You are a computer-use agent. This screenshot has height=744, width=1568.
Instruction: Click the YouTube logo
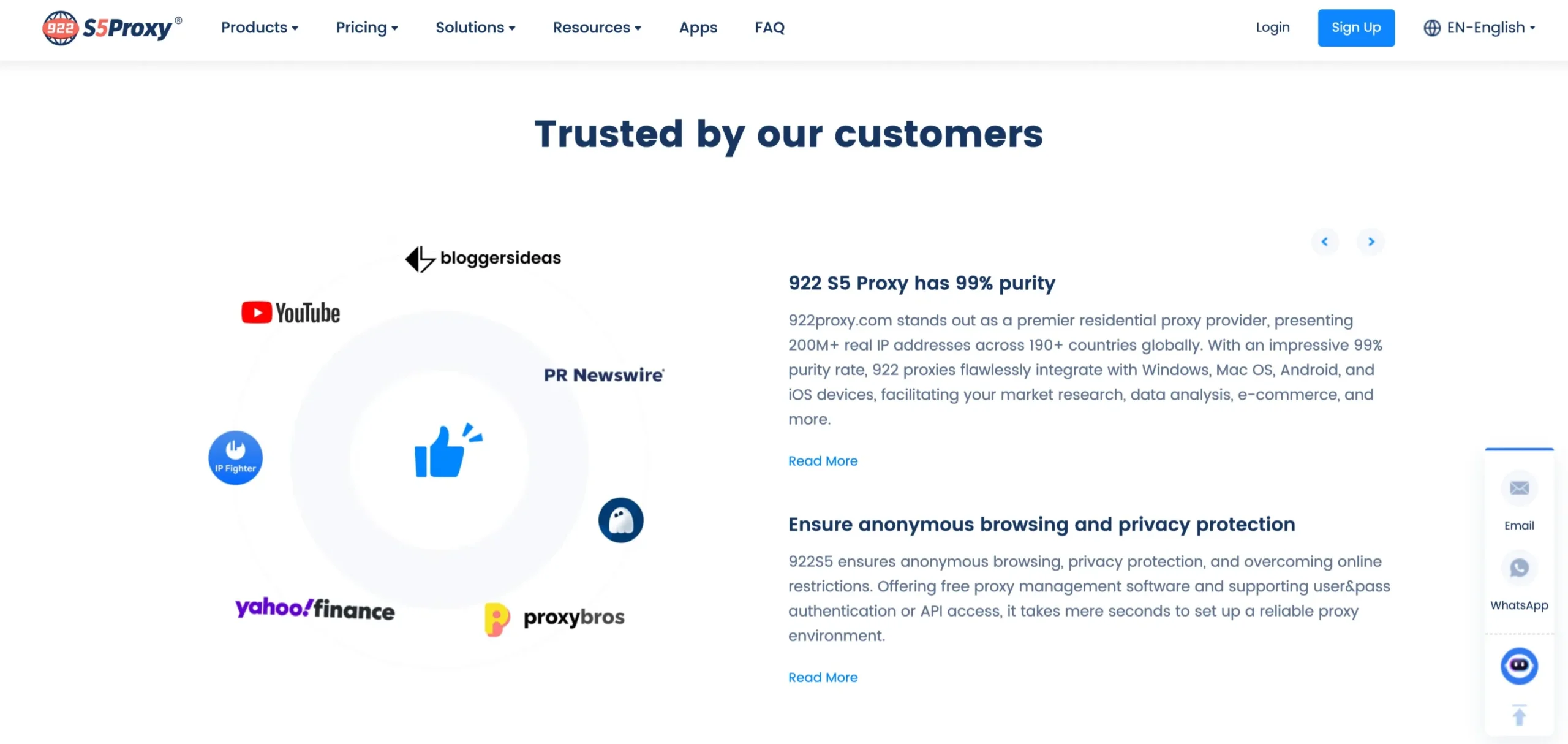click(290, 313)
